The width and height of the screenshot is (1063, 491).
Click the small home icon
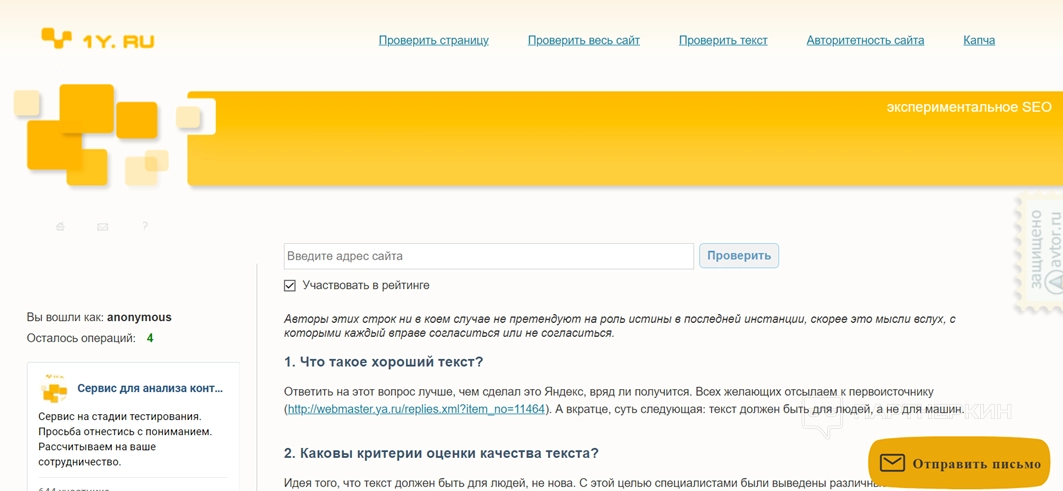click(x=60, y=227)
